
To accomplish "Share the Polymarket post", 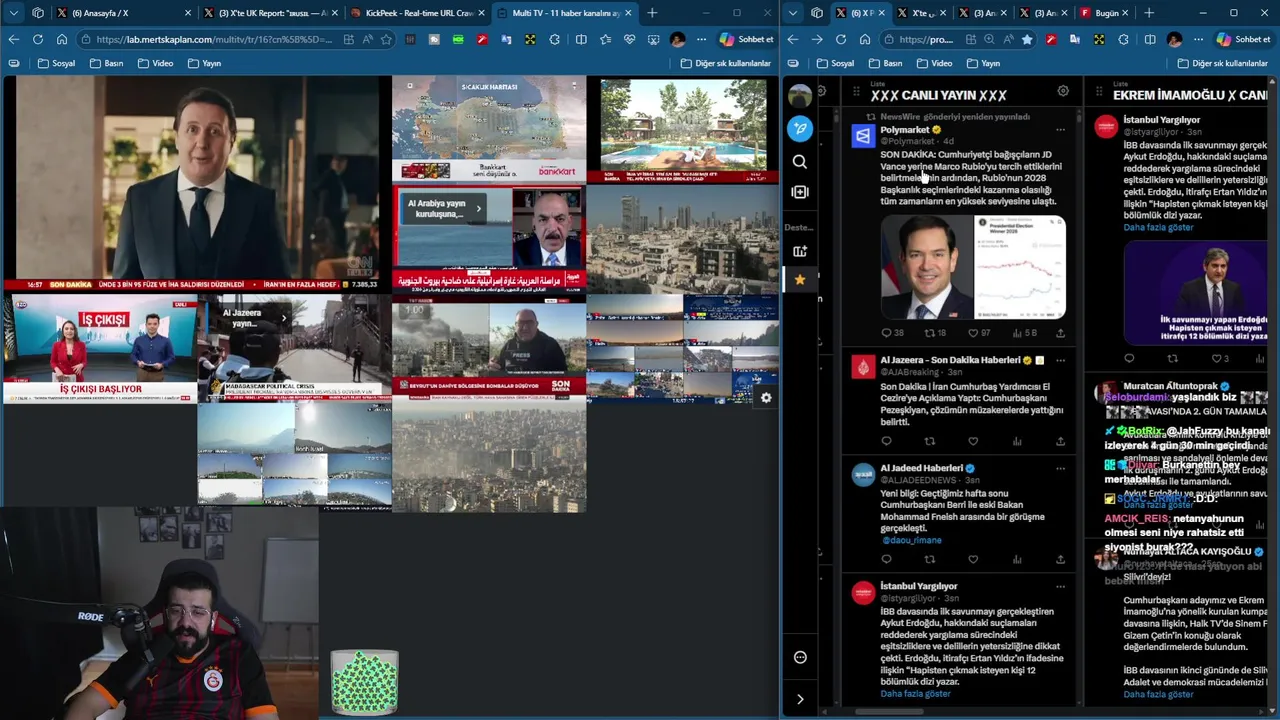I will (x=1060, y=333).
